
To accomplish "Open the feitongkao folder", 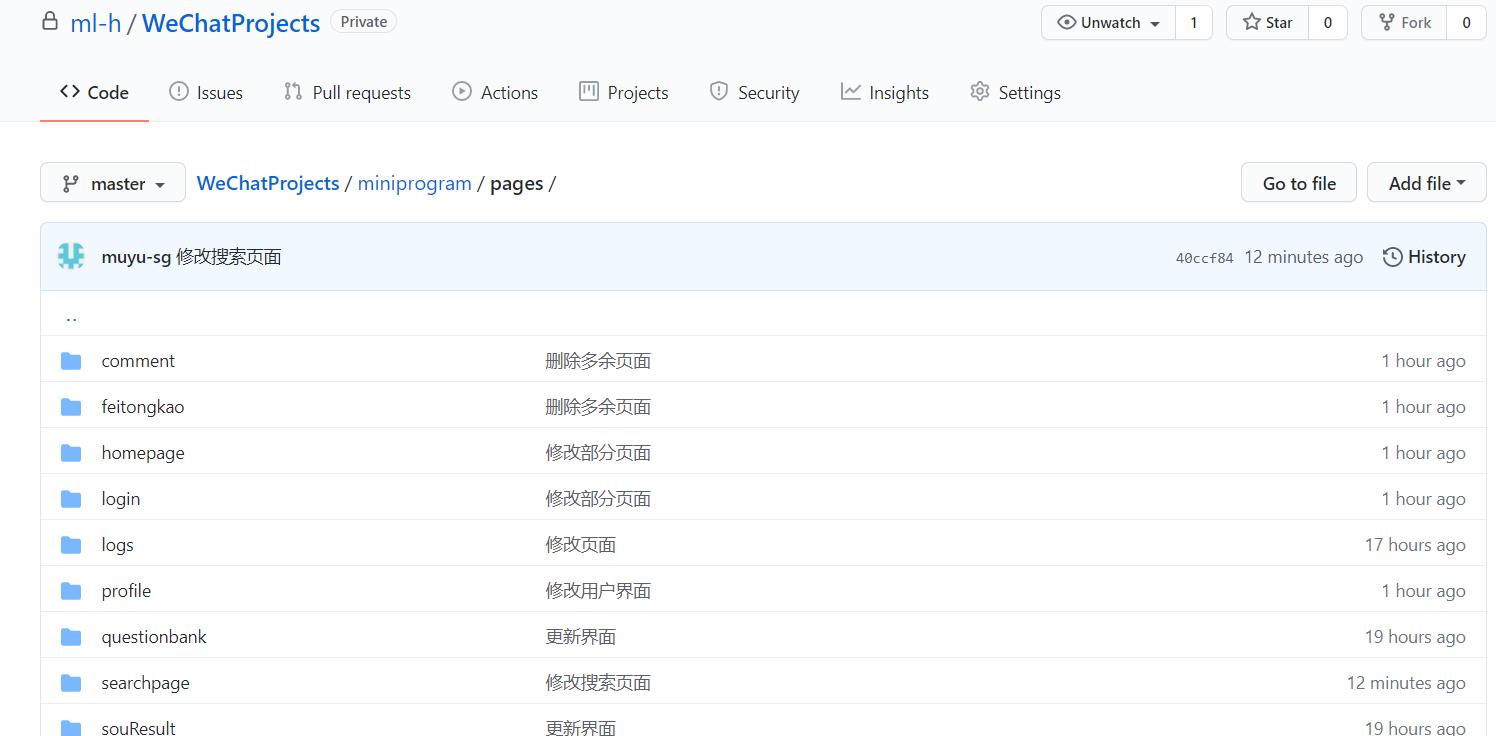I will click(x=143, y=407).
